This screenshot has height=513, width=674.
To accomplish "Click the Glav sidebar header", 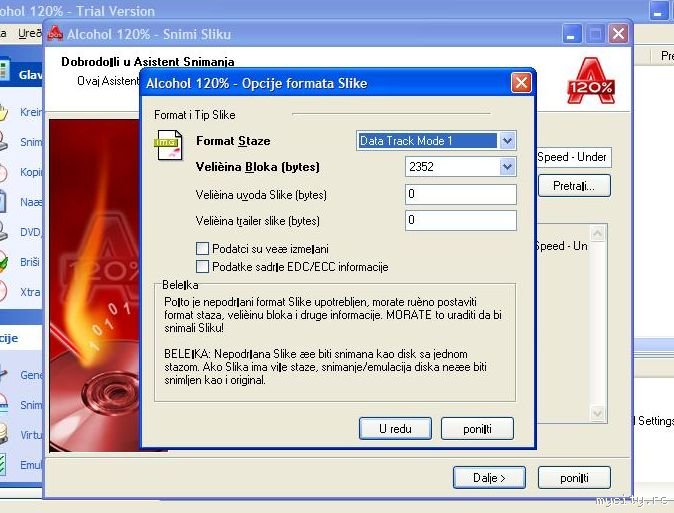I will 21,74.
